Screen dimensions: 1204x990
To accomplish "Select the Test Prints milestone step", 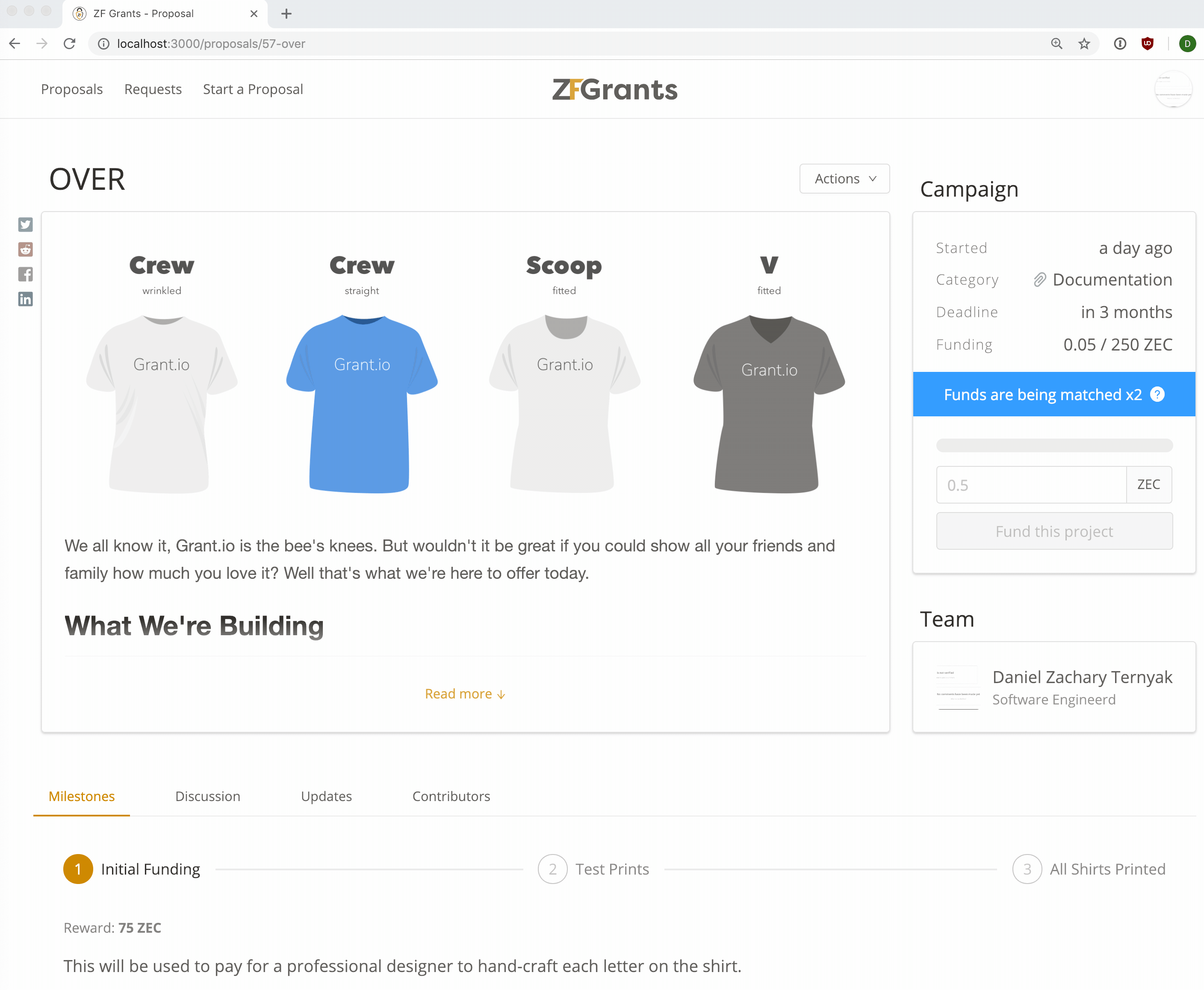I will [x=593, y=869].
